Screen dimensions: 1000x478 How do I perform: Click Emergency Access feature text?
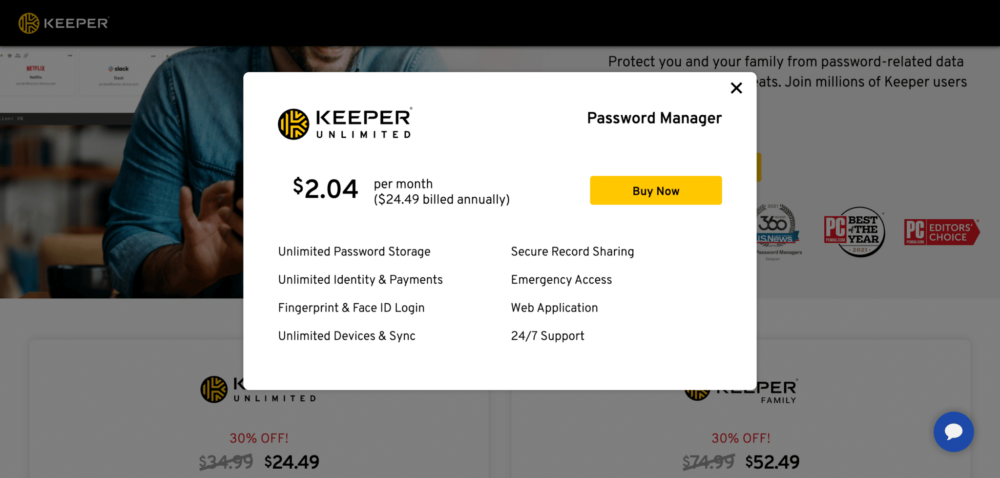pyautogui.click(x=561, y=280)
